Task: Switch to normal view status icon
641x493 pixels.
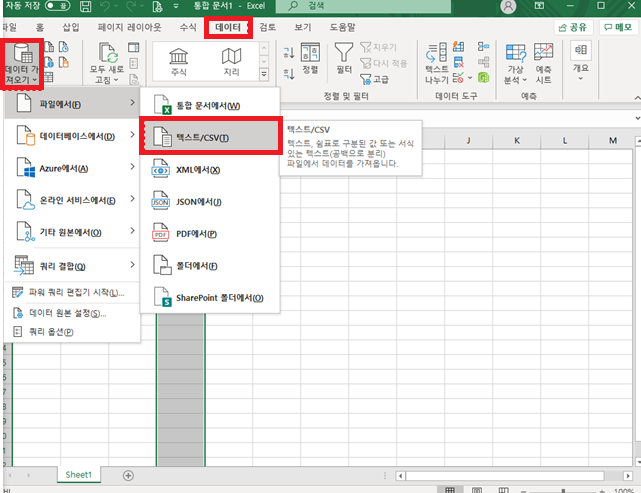Action: pos(450,490)
